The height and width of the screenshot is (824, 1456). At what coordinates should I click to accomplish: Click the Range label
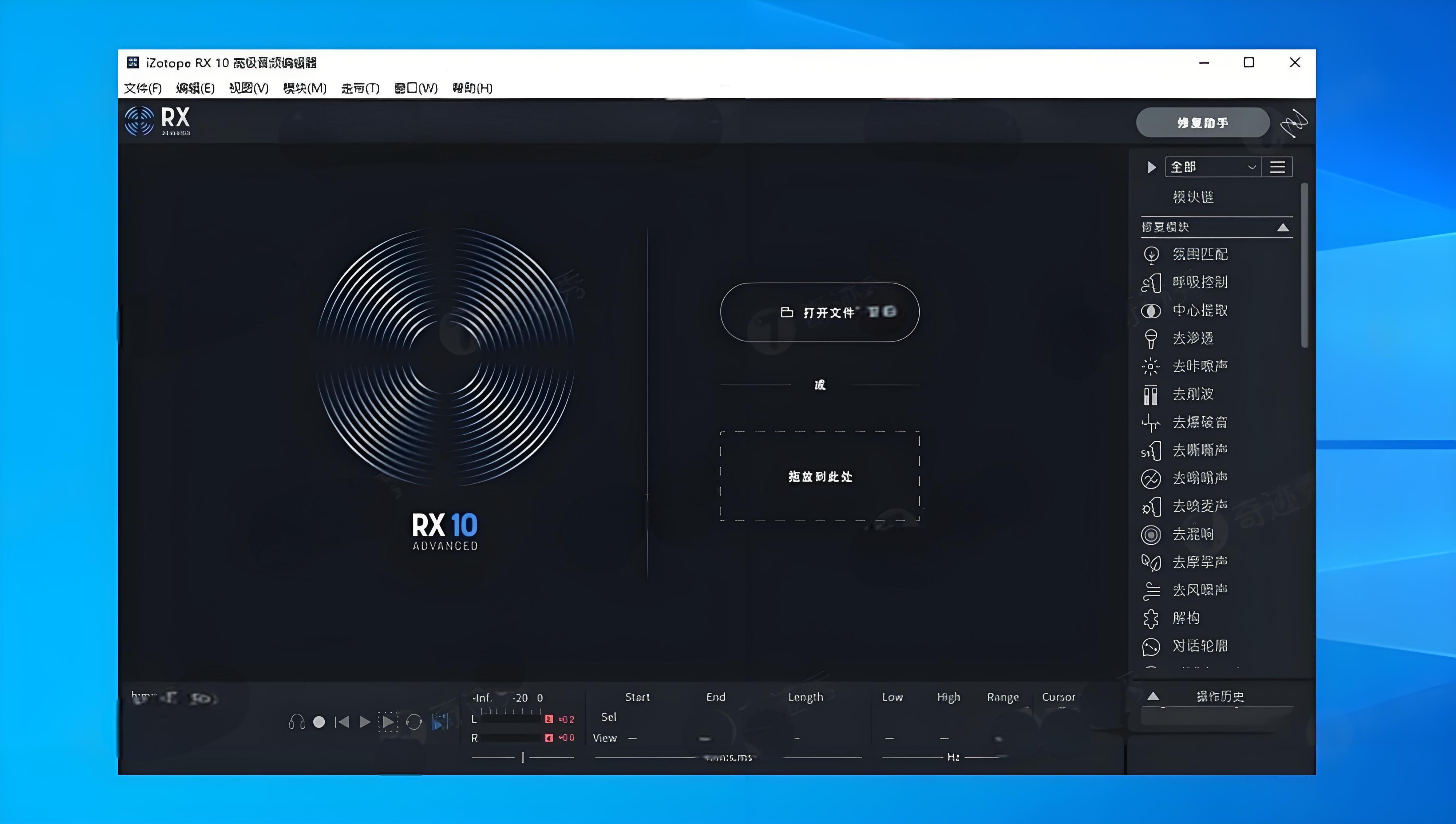coord(1003,697)
